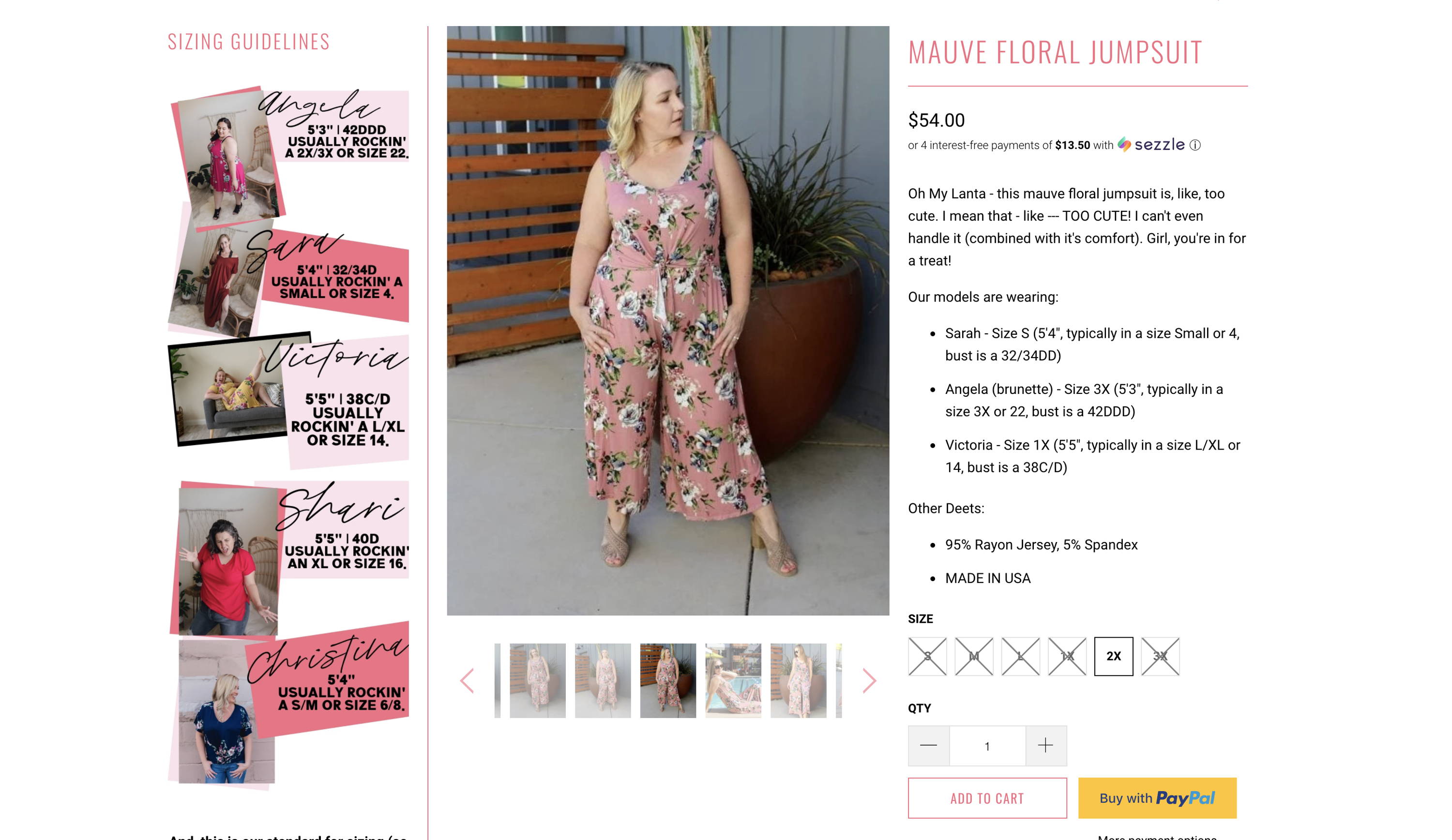Select the crossed-out size 3X option
The width and height of the screenshot is (1452, 840).
tap(1160, 656)
